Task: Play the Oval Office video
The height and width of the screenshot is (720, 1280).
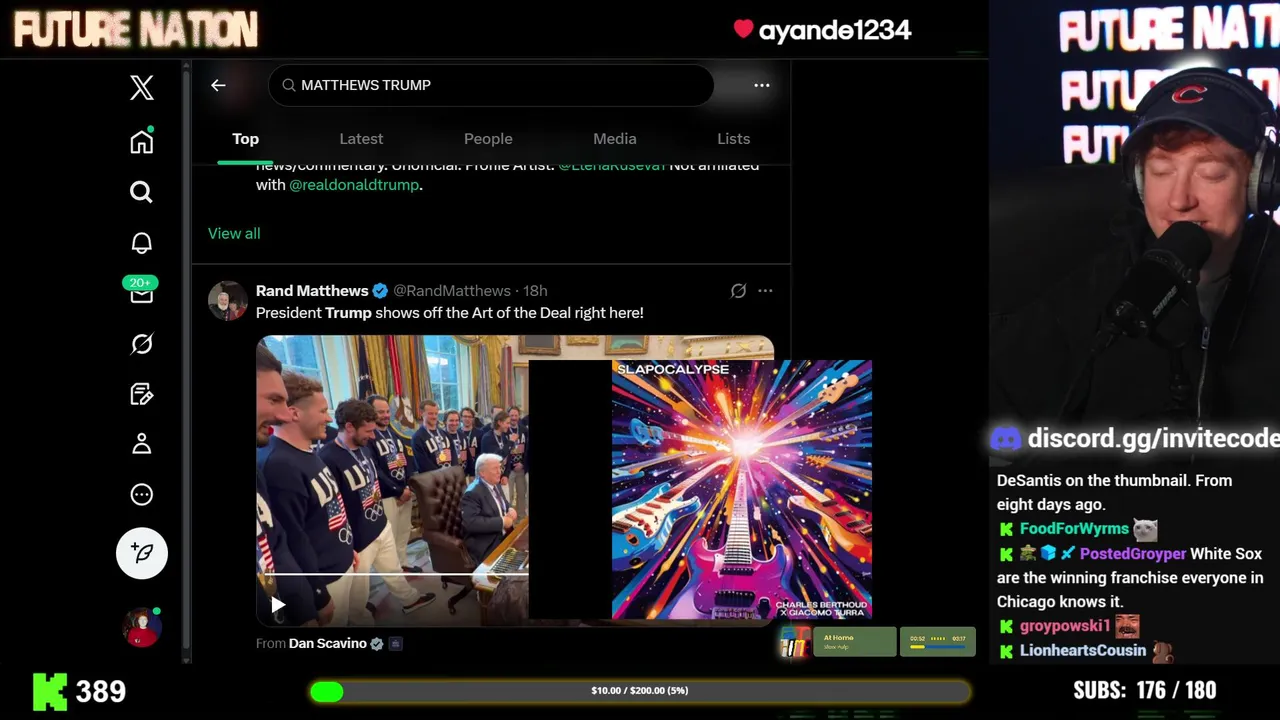Action: pyautogui.click(x=278, y=604)
